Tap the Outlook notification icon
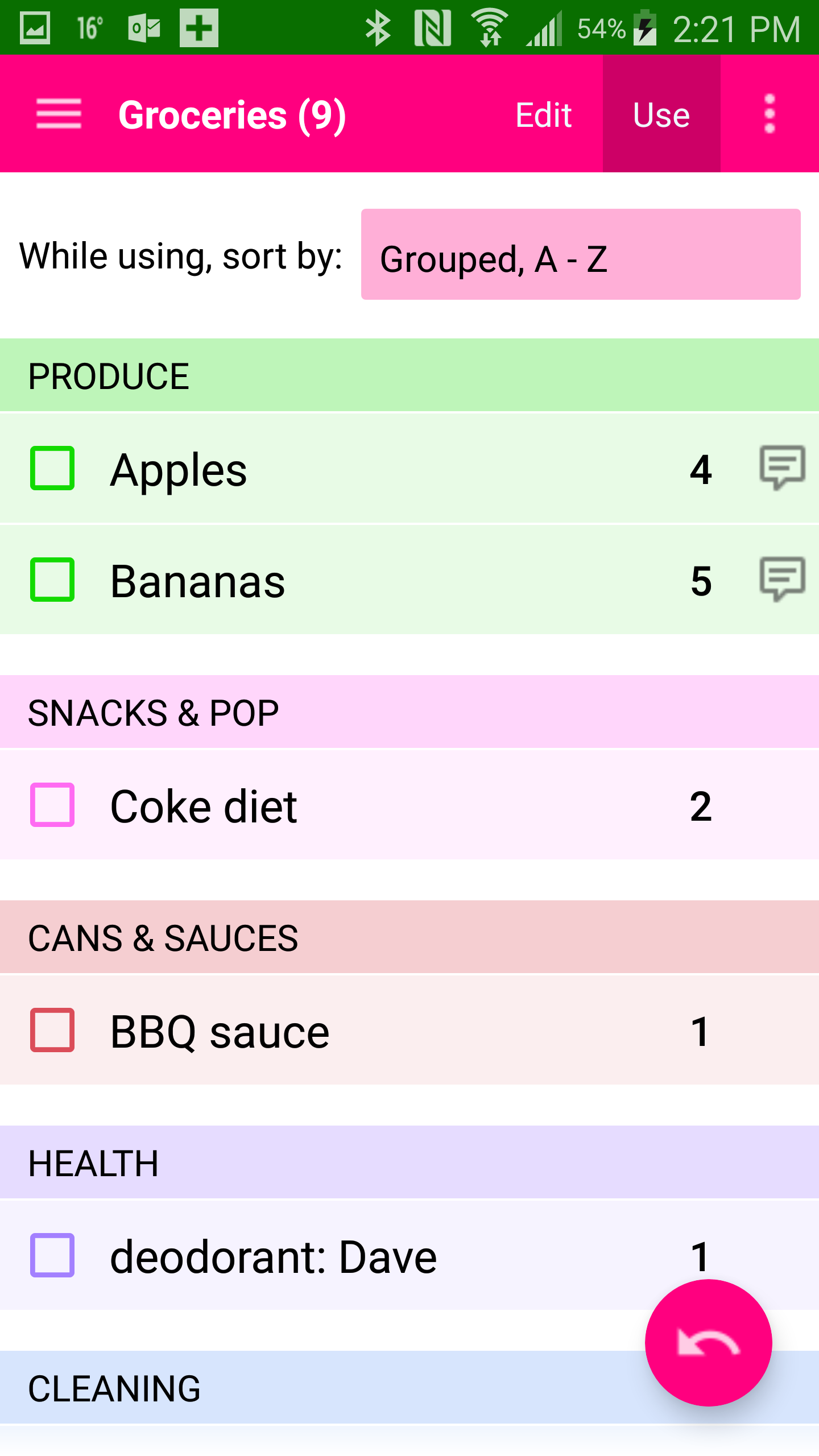Viewport: 819px width, 1456px height. tap(144, 28)
